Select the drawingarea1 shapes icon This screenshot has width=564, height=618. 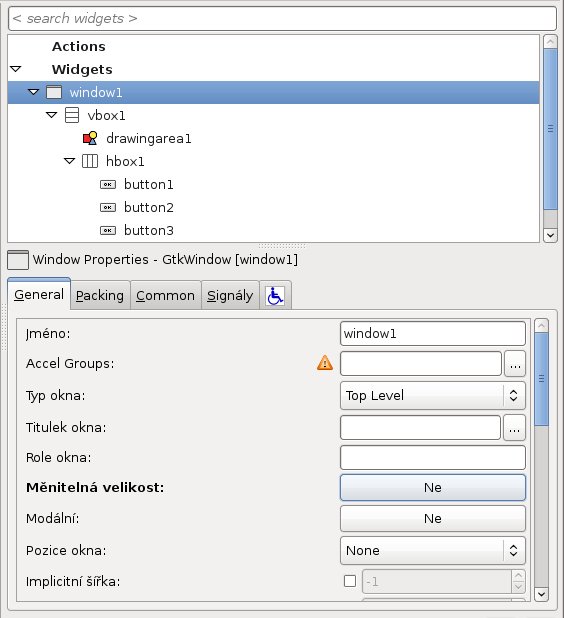(x=90, y=138)
